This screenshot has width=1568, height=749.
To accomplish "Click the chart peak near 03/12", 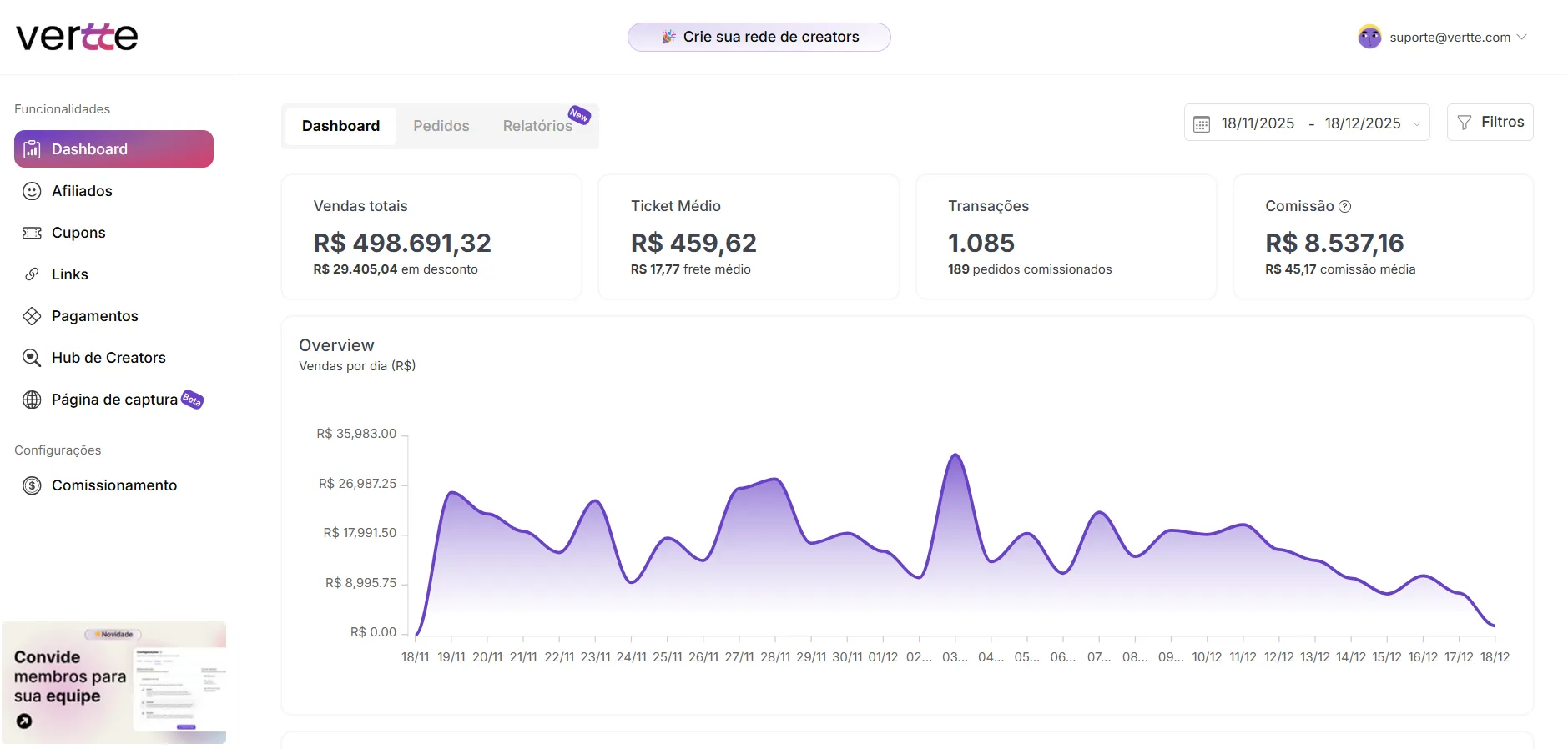I will [955, 455].
